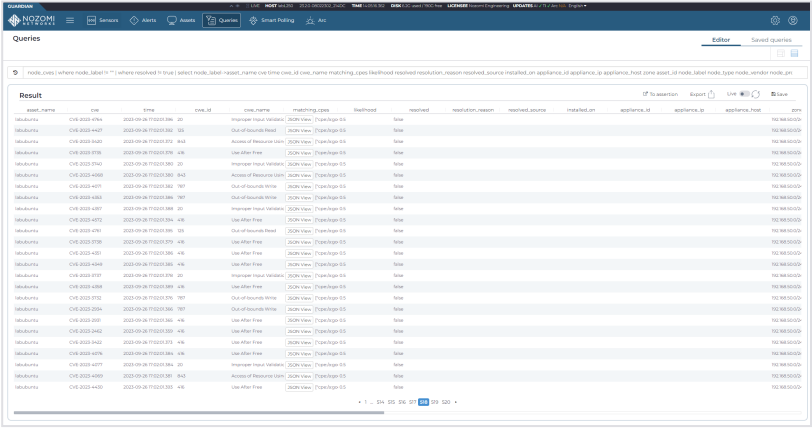
Task: Open the Assets section
Action: click(x=180, y=20)
